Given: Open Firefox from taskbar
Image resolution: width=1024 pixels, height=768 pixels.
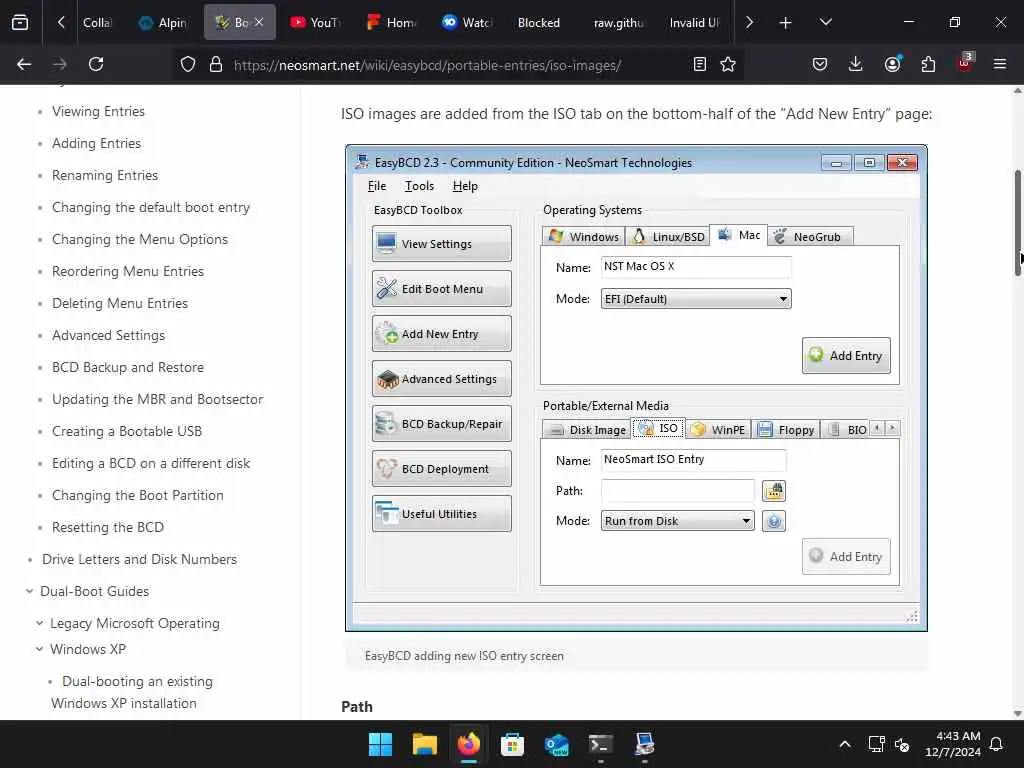Looking at the screenshot, I should pyautogui.click(x=468, y=744).
